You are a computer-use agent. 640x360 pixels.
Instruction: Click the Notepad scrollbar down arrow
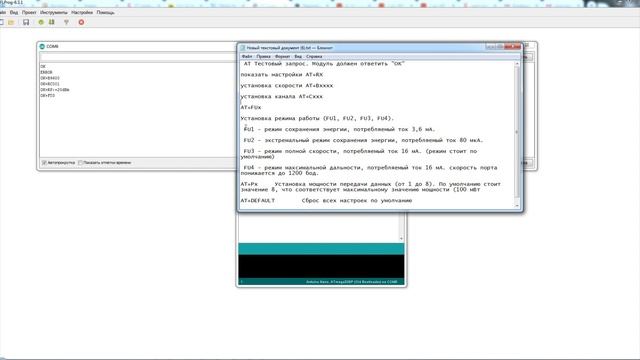point(517,206)
